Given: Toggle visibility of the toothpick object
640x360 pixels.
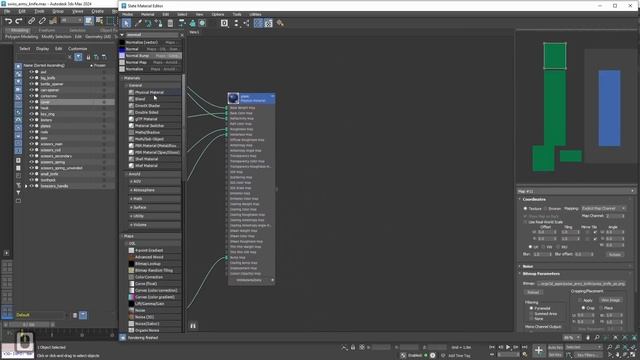Looking at the screenshot, I should coord(31,180).
